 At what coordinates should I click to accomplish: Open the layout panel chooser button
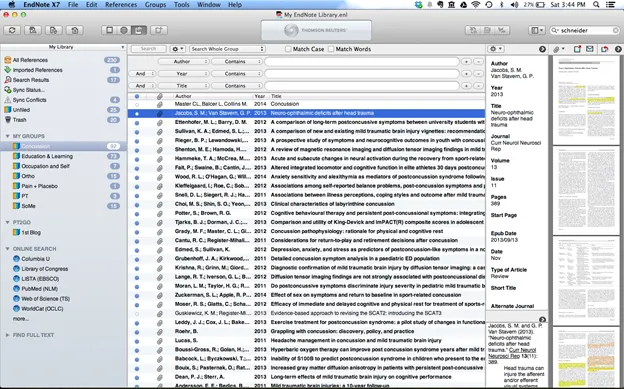(536, 30)
